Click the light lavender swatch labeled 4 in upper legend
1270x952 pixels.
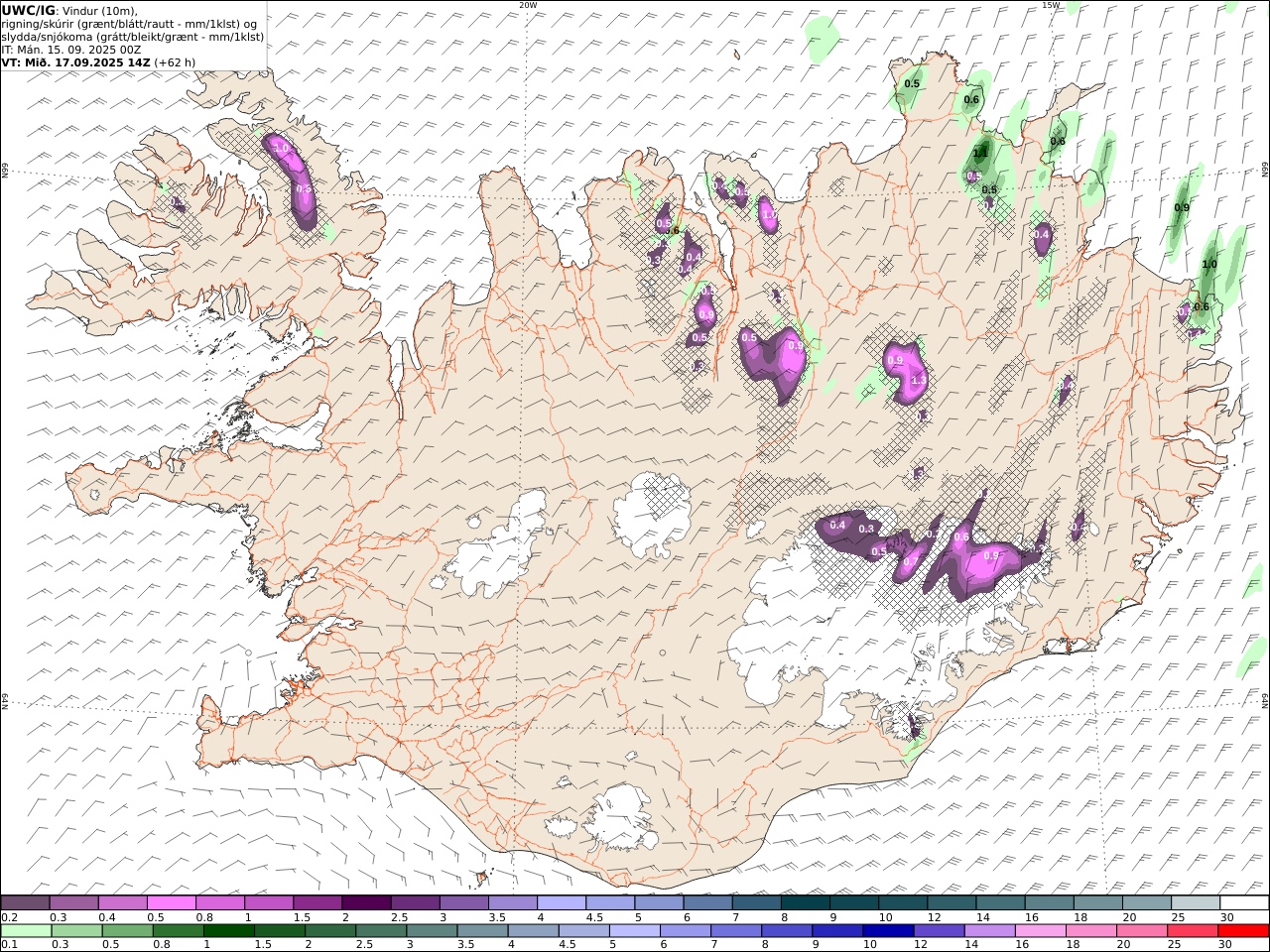561,903
